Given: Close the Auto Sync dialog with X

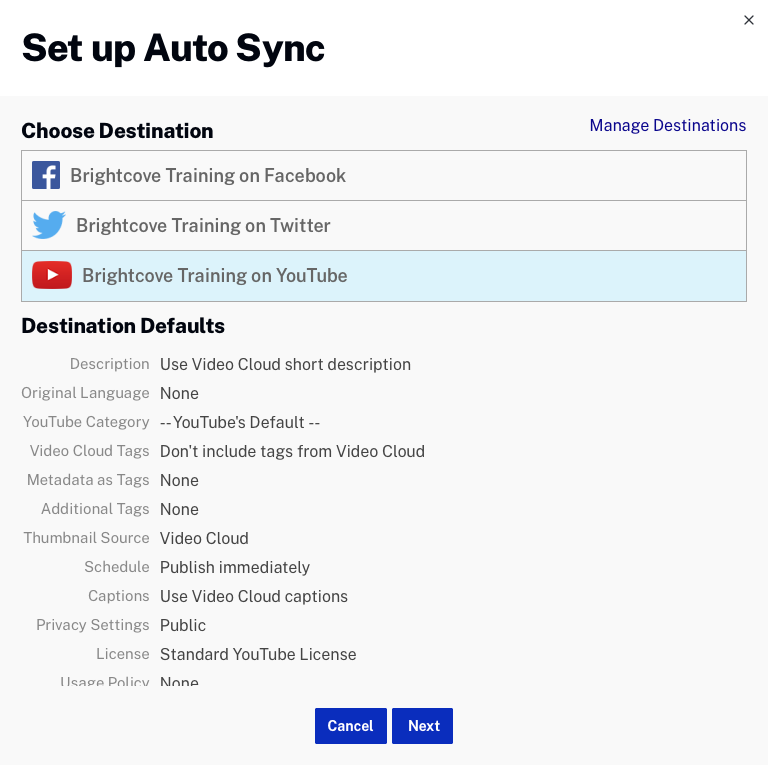Looking at the screenshot, I should click(x=748, y=20).
